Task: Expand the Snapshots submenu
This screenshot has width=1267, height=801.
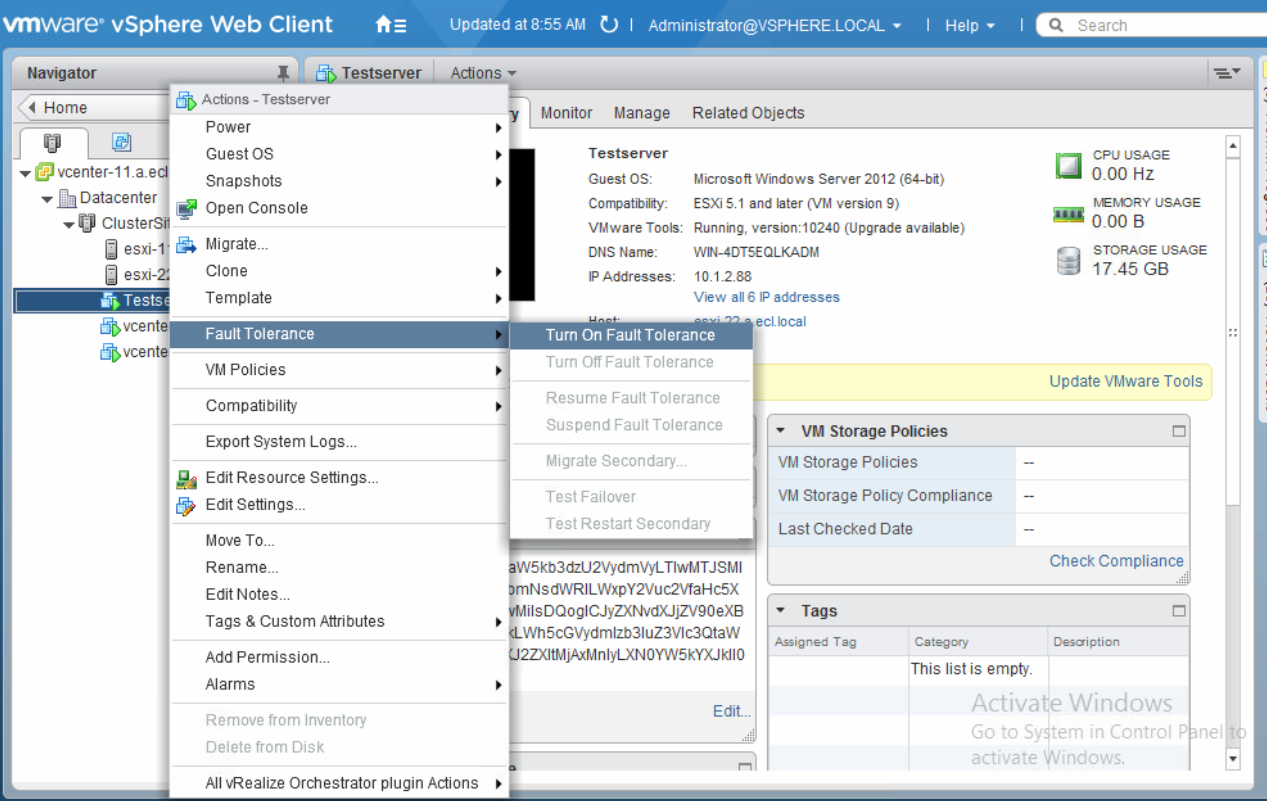Action: [x=340, y=181]
